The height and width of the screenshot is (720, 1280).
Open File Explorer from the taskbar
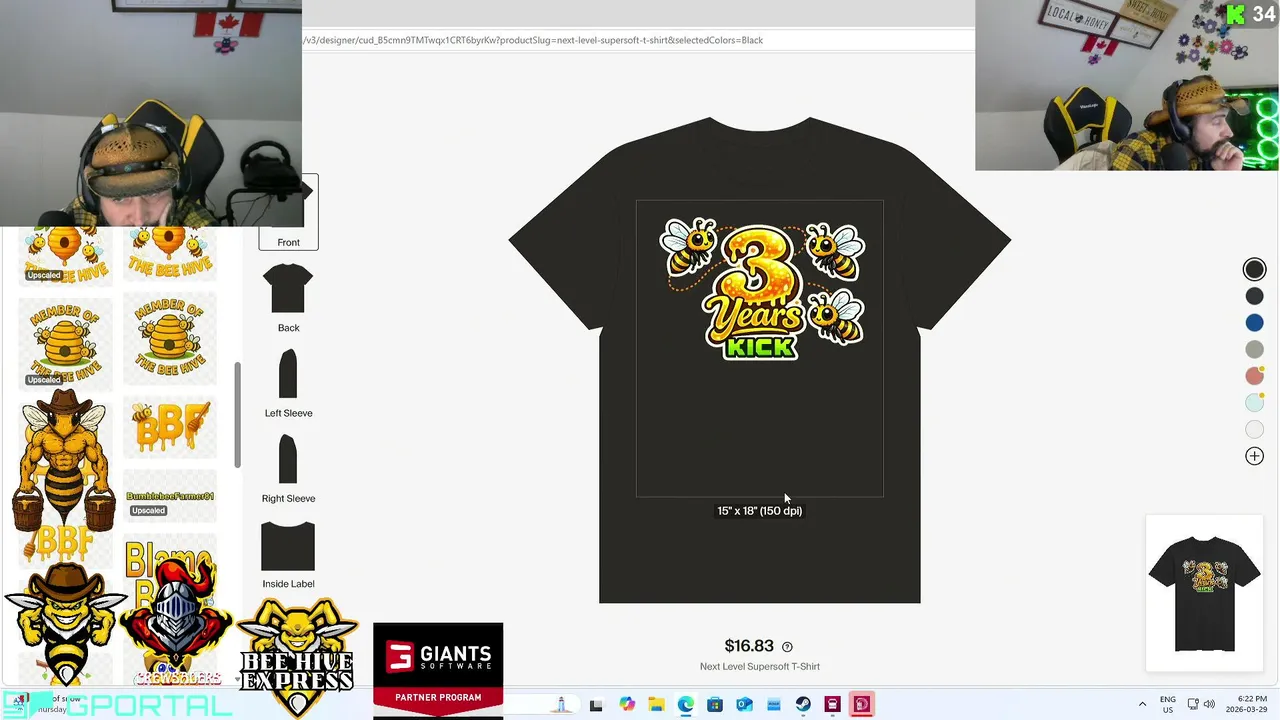point(656,705)
